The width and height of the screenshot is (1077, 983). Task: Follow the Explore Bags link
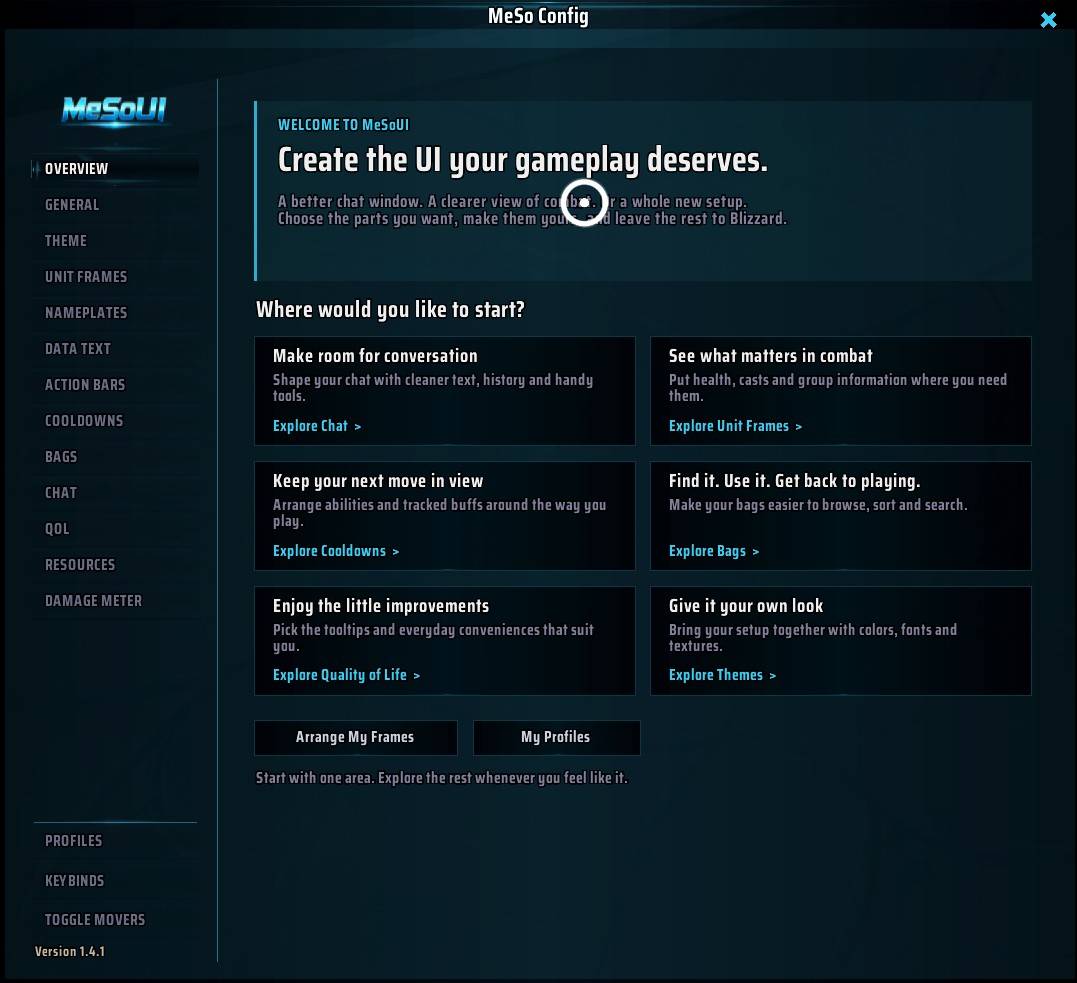point(714,551)
